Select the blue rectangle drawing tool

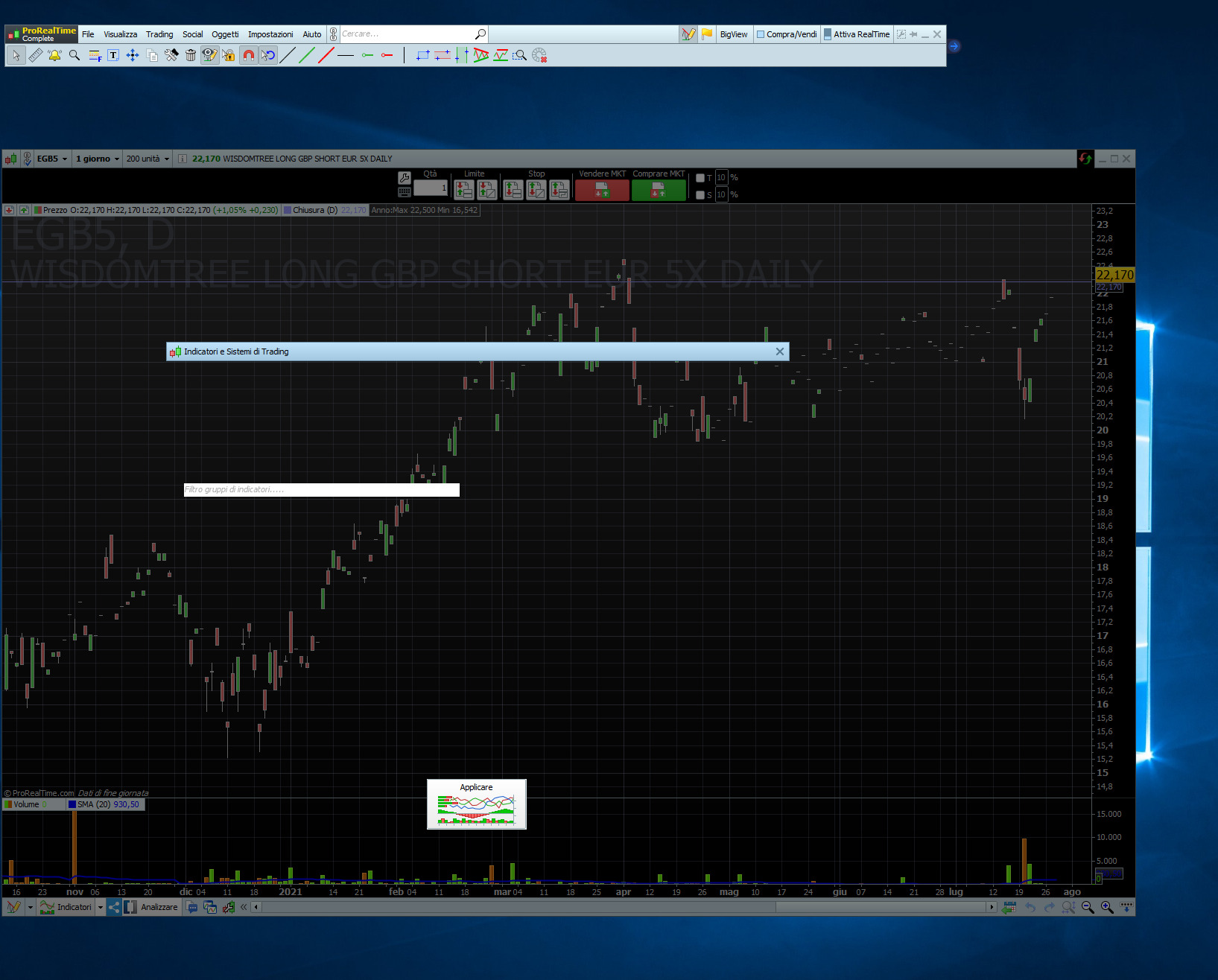[x=423, y=55]
